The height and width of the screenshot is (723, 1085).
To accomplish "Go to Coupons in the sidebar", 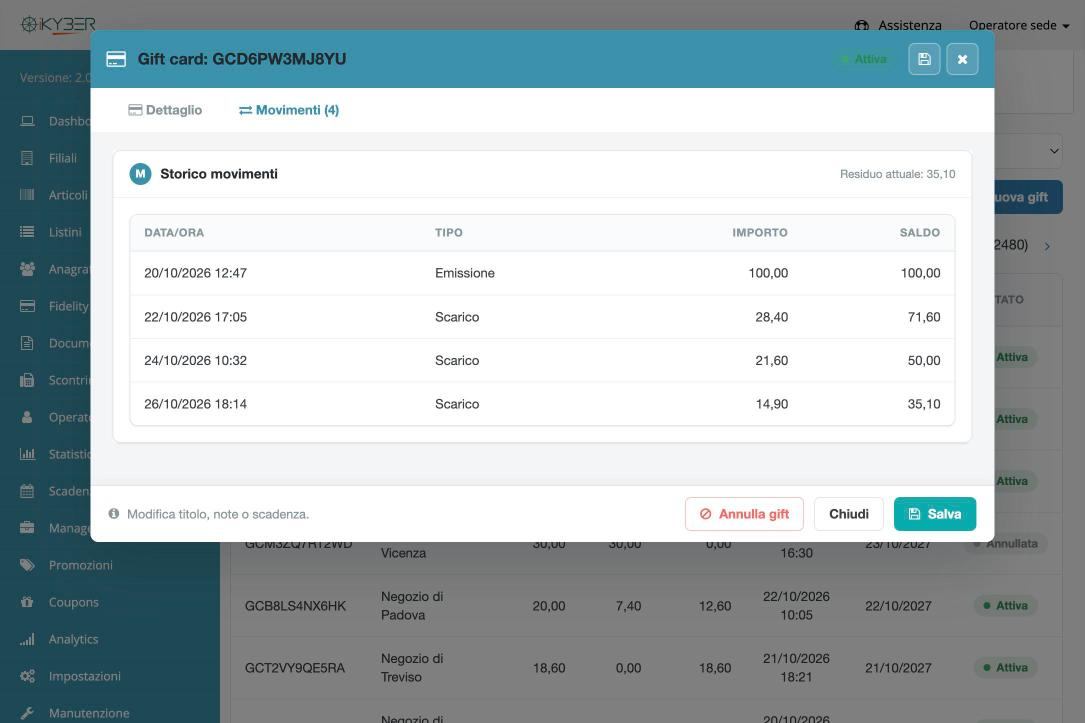I will (73, 602).
